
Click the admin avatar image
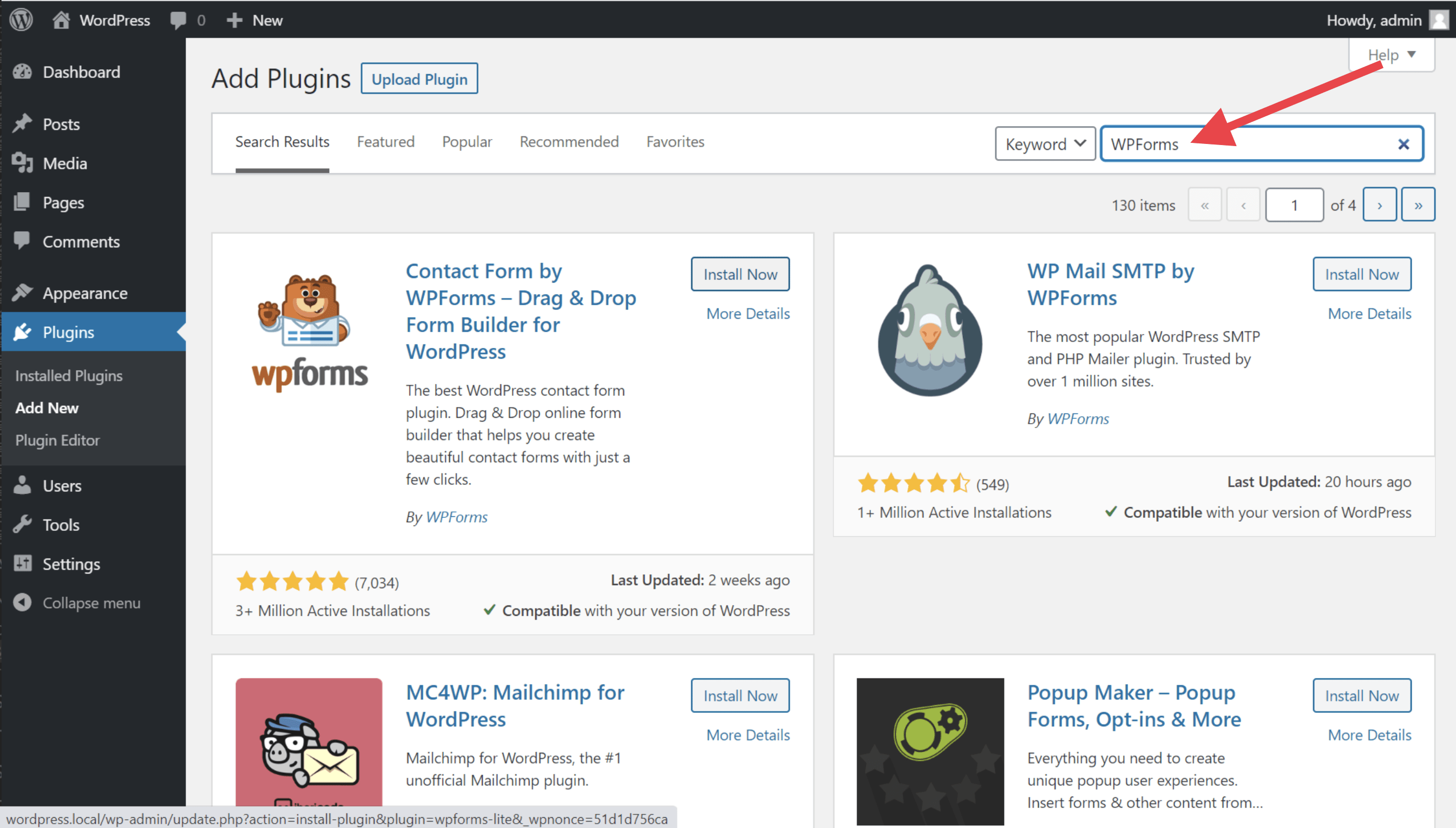point(1440,20)
